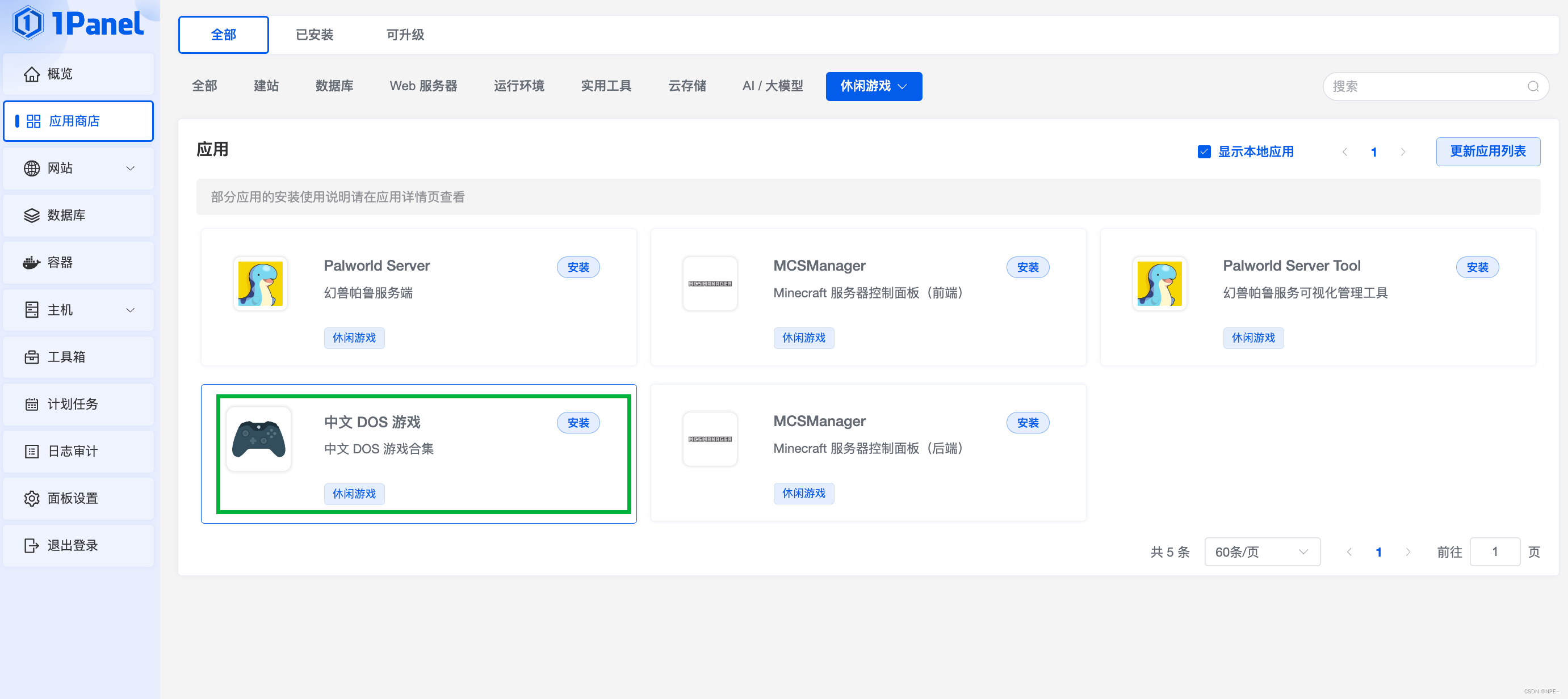Filter by 云存储 category
Viewport: 1568px width, 699px height.
tap(687, 86)
